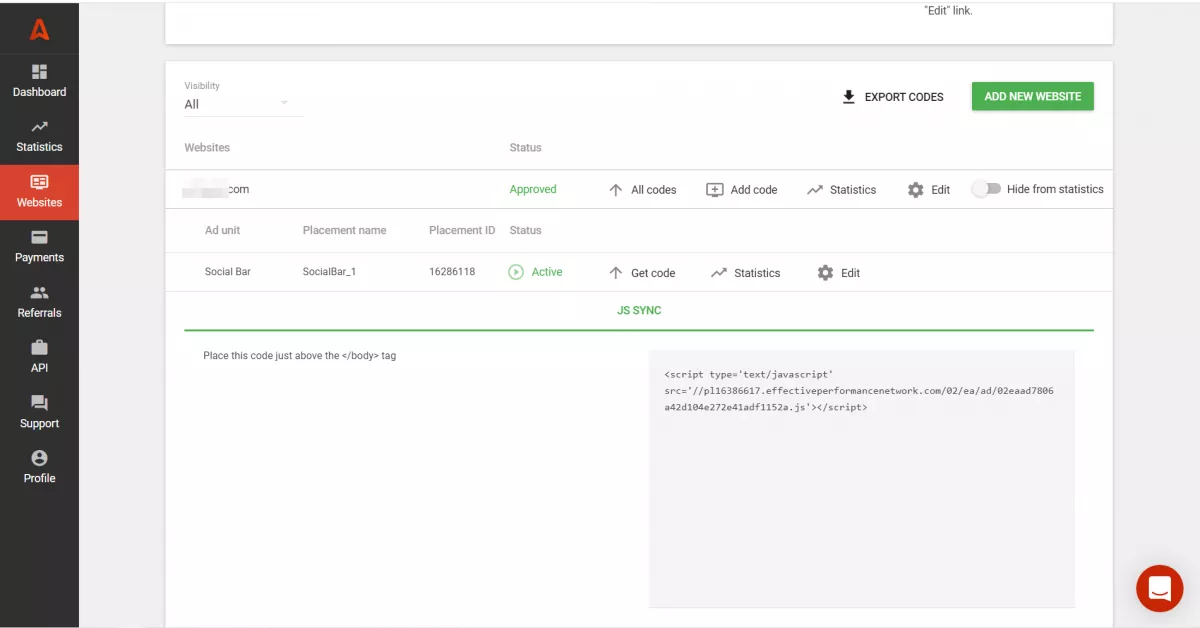
Task: Click Edit label in website row
Action: tap(941, 190)
